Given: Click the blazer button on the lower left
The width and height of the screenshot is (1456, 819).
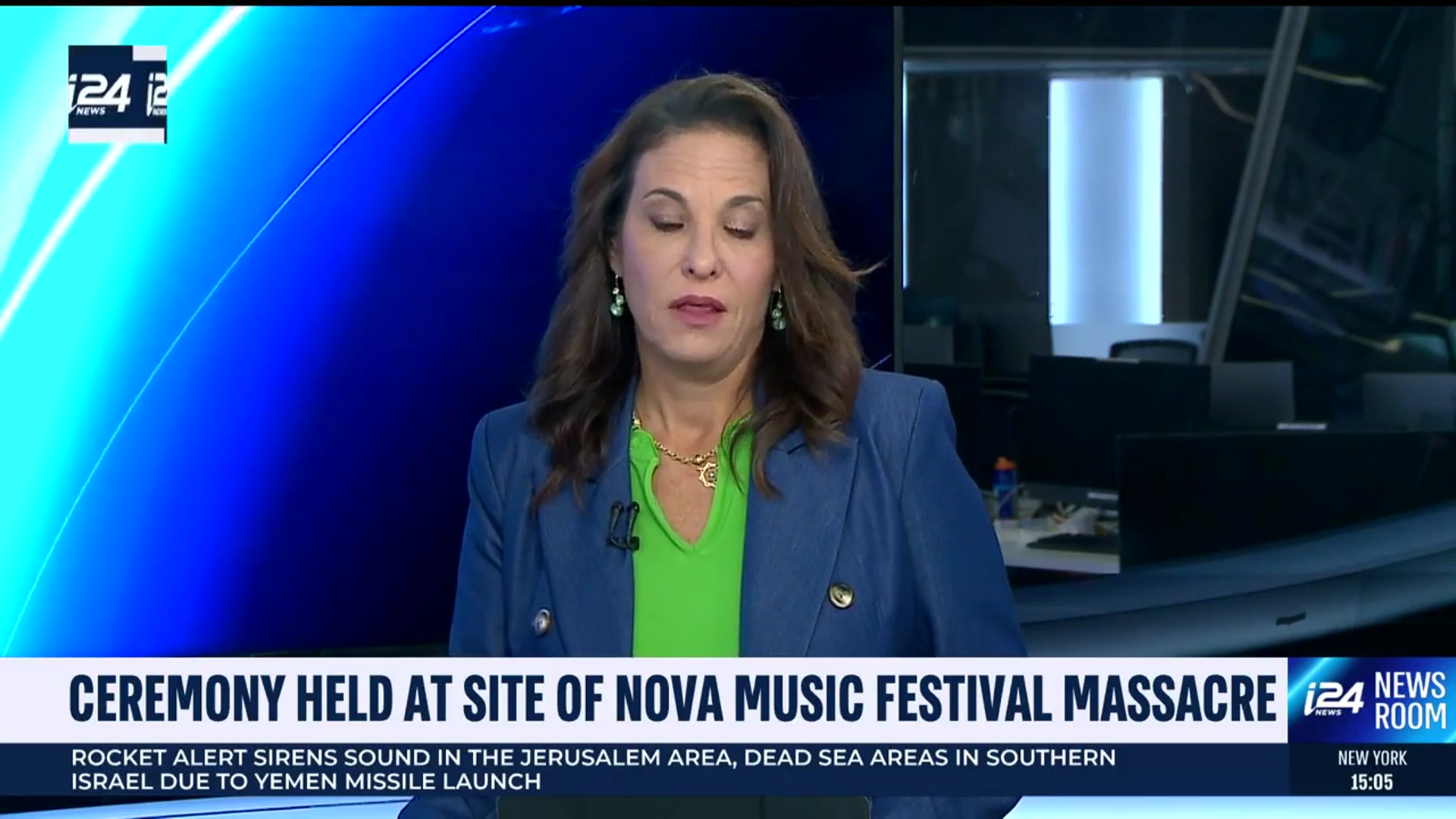Looking at the screenshot, I should pos(541,622).
